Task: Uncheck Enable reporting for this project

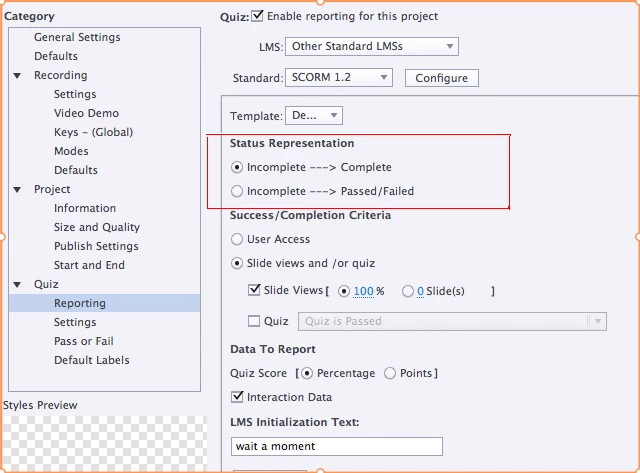Action: coord(257,16)
